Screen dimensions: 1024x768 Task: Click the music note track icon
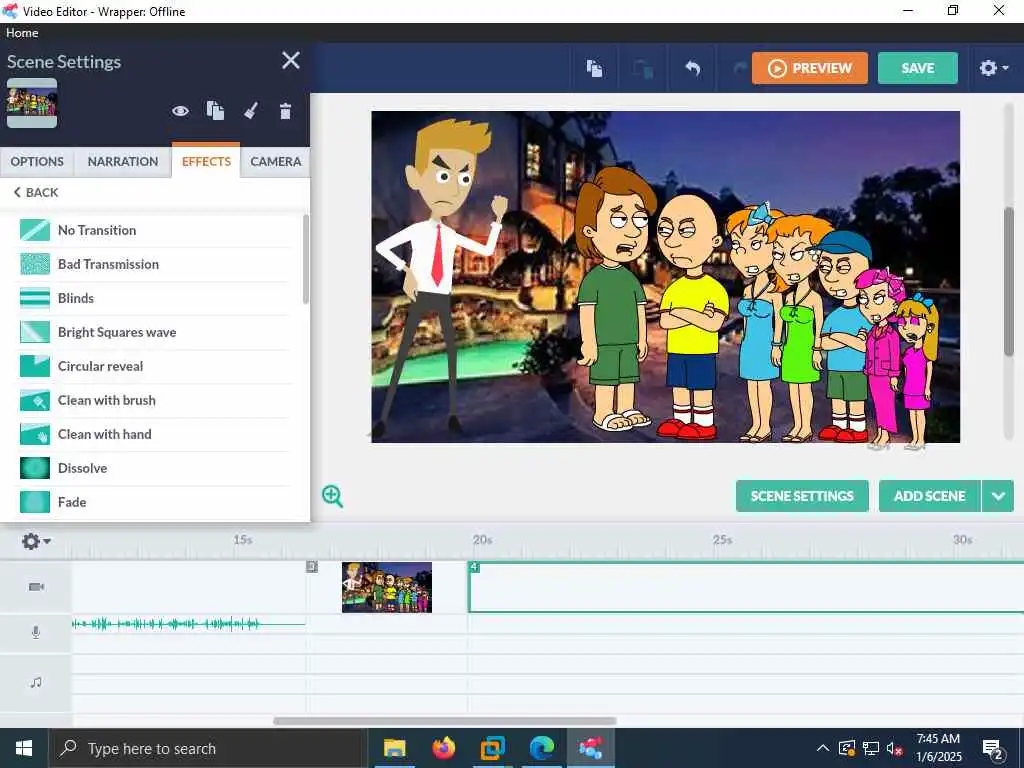coord(36,682)
